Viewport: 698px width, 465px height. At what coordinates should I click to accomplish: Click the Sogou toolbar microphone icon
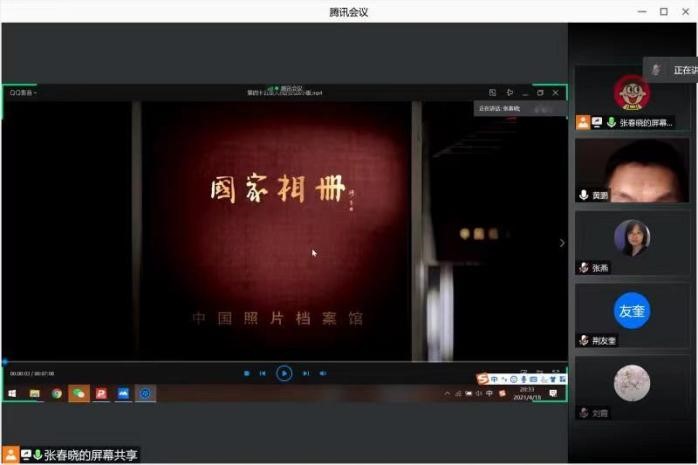(x=524, y=379)
